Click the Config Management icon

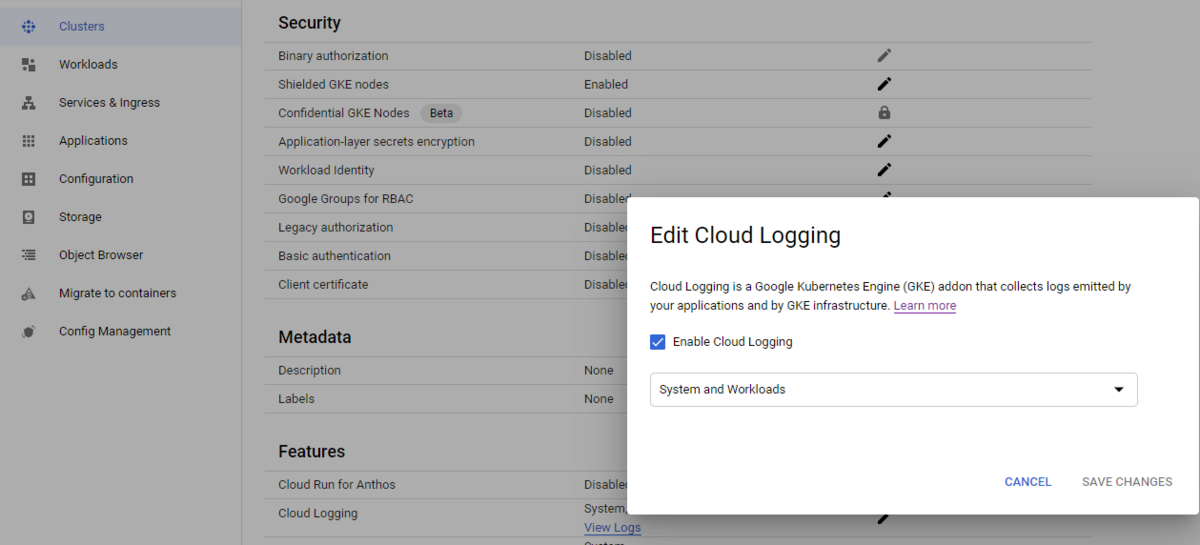click(29, 331)
